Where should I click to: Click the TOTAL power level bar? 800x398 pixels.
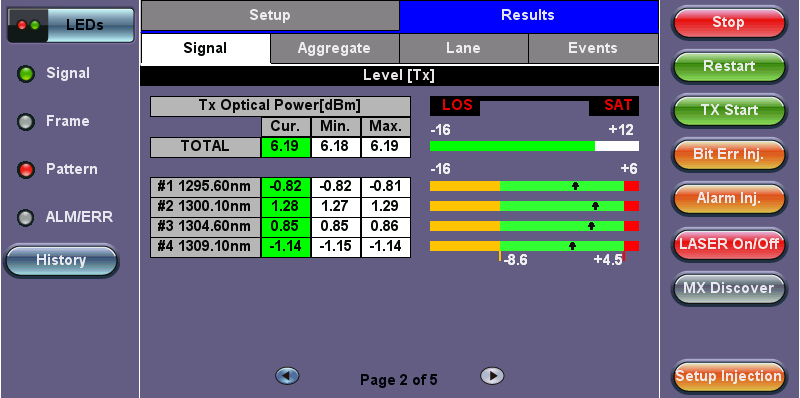point(534,146)
